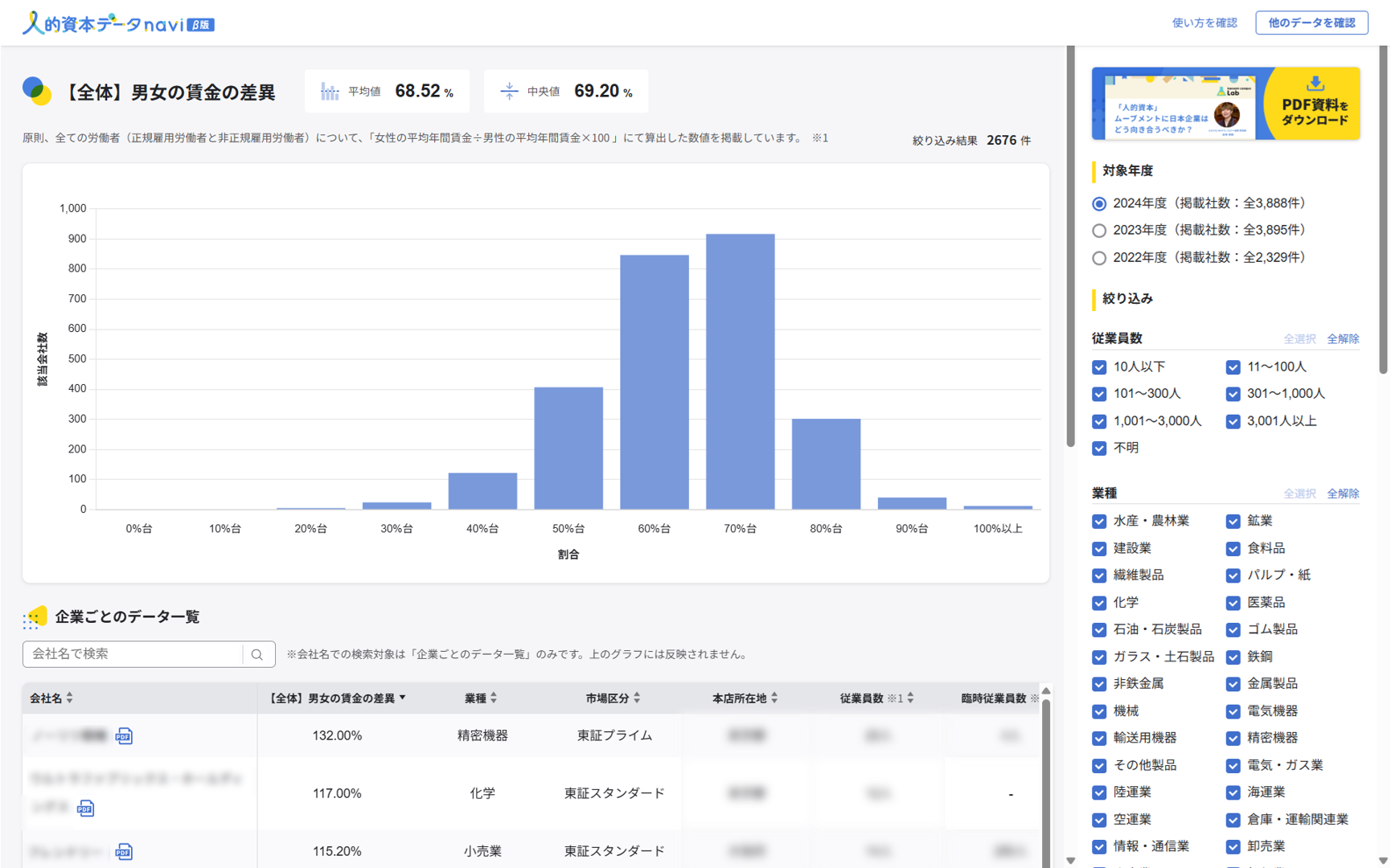Click the sort arrows on 会社名 column header
The height and width of the screenshot is (868, 1391).
pyautogui.click(x=71, y=698)
